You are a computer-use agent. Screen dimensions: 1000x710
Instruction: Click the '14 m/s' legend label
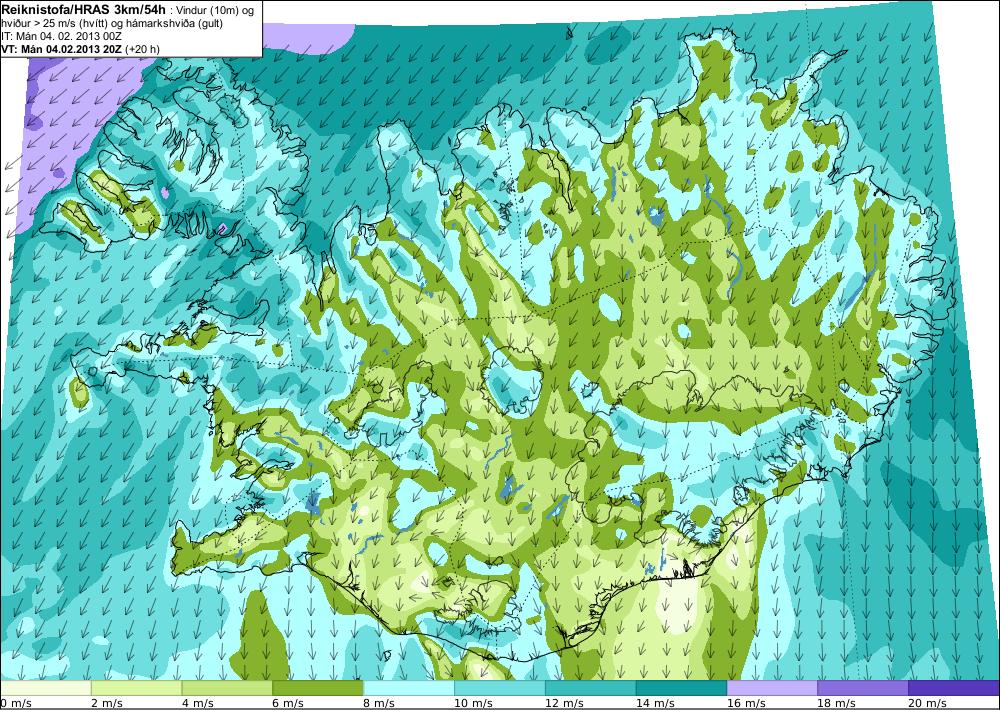click(654, 703)
